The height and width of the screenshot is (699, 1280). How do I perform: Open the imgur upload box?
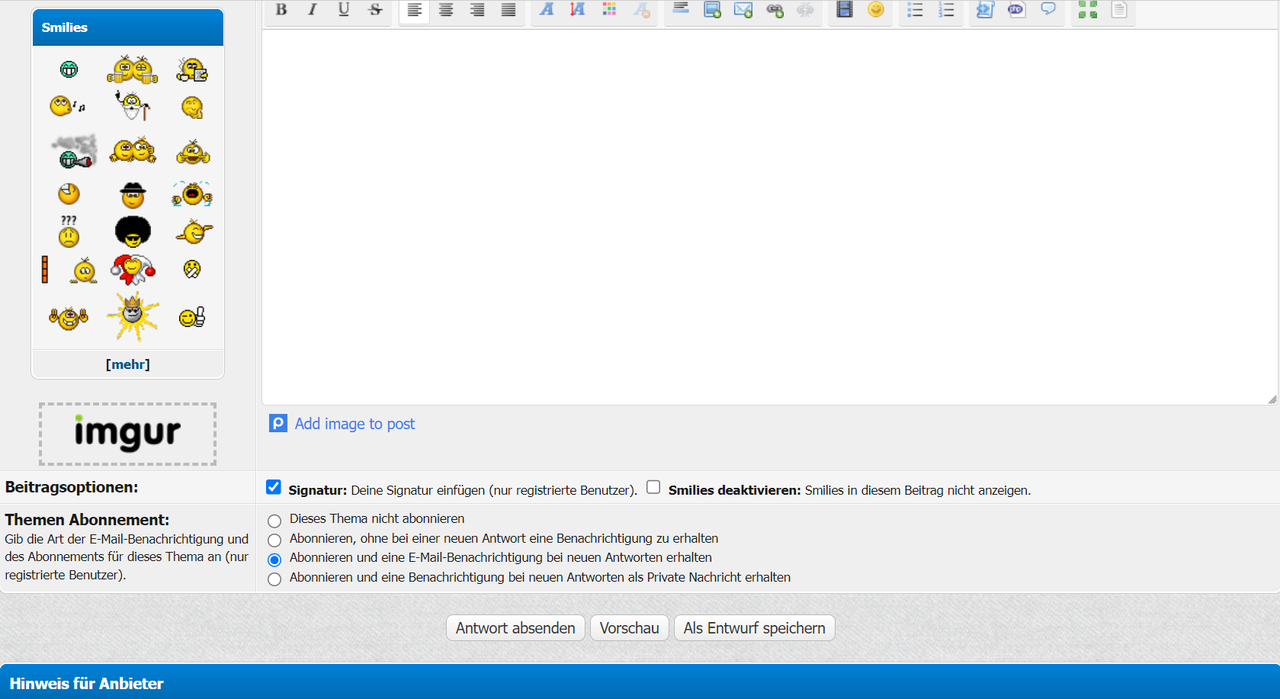click(x=128, y=434)
